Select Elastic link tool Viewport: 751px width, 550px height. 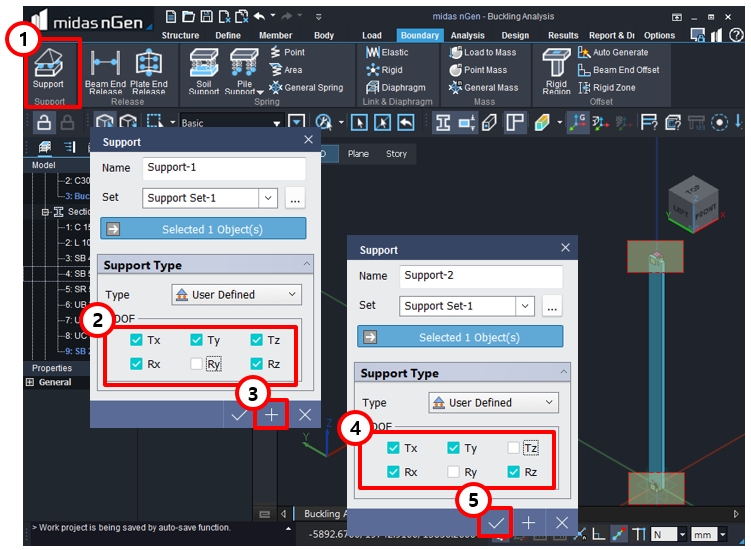(x=387, y=52)
